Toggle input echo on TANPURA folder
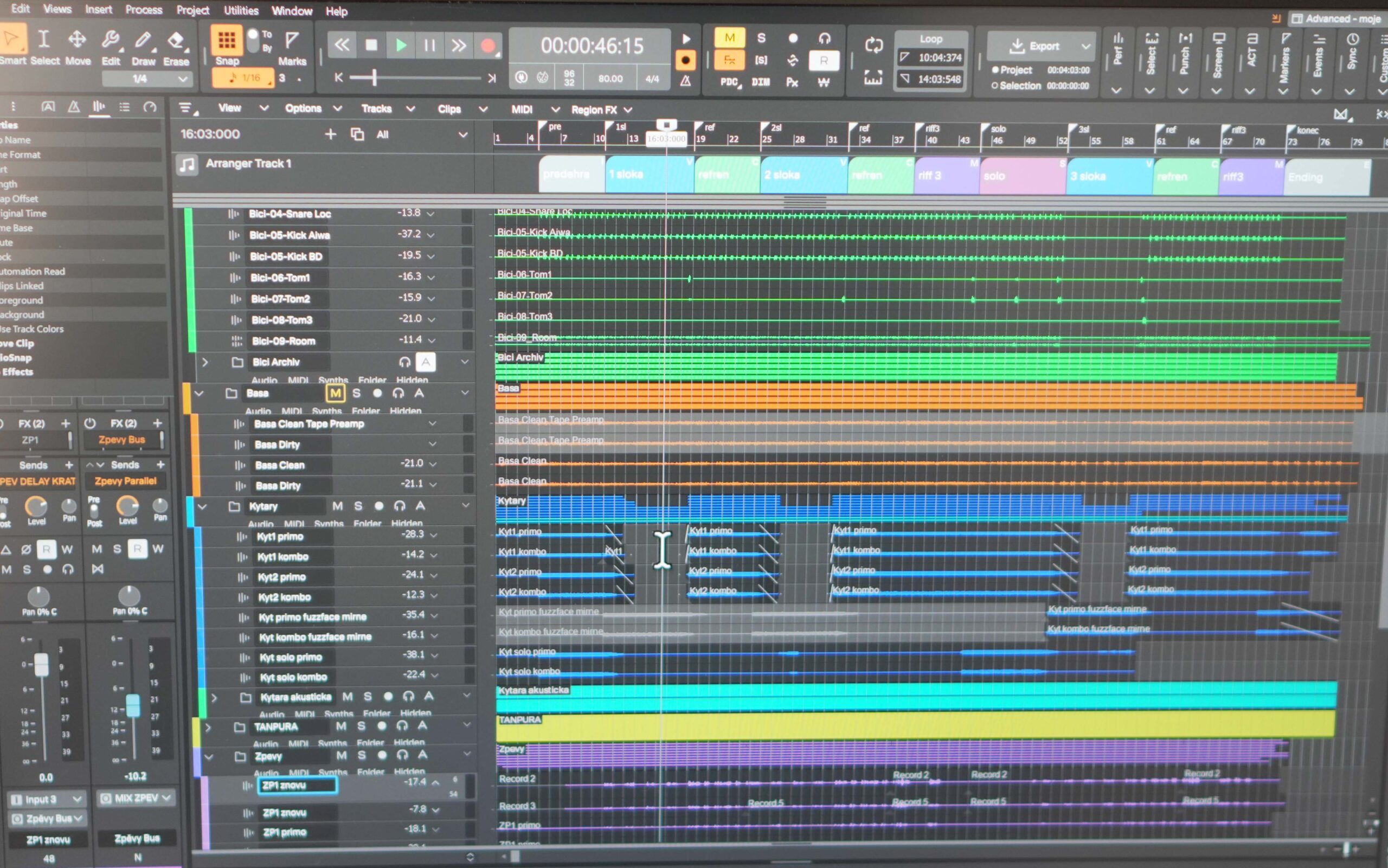 [402, 726]
